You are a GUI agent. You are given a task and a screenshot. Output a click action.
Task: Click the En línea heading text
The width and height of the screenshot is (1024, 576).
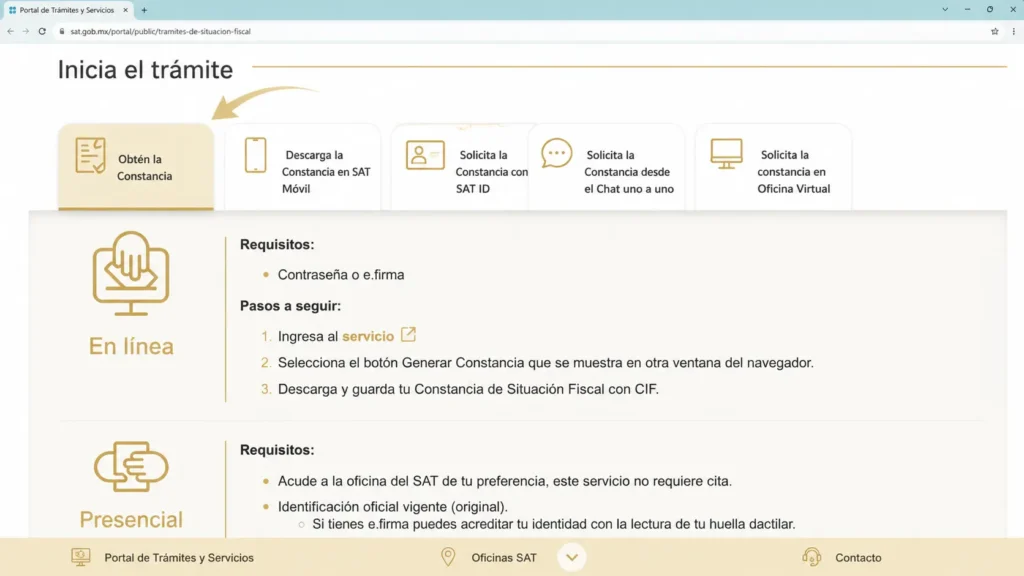tap(131, 346)
